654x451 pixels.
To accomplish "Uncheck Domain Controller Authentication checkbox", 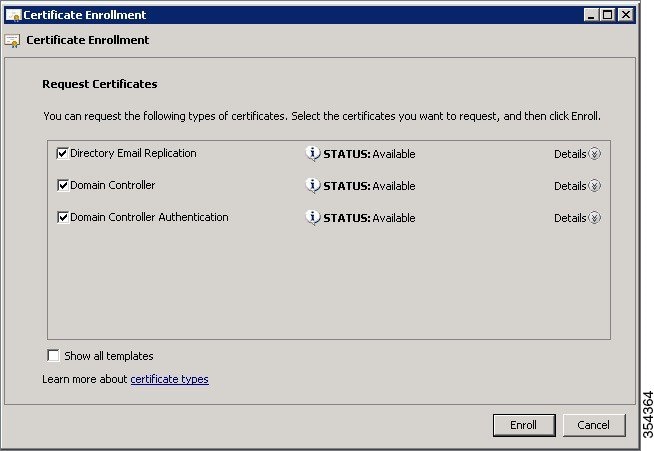I will click(63, 217).
